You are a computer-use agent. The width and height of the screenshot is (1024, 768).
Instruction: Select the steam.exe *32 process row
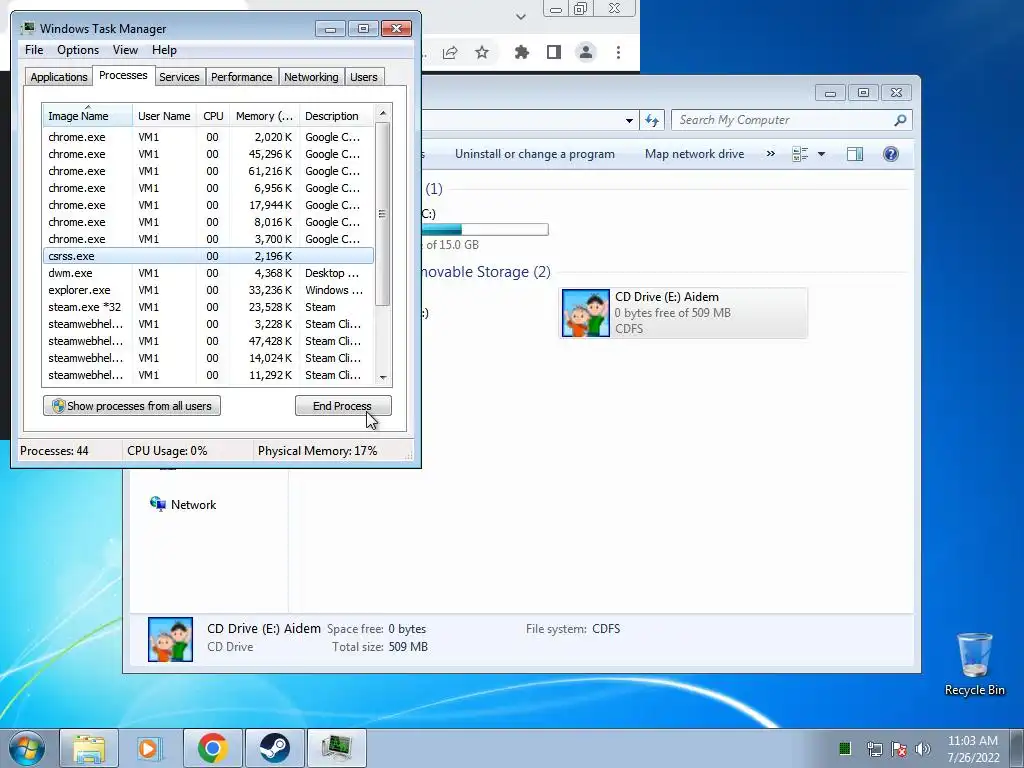(x=209, y=307)
